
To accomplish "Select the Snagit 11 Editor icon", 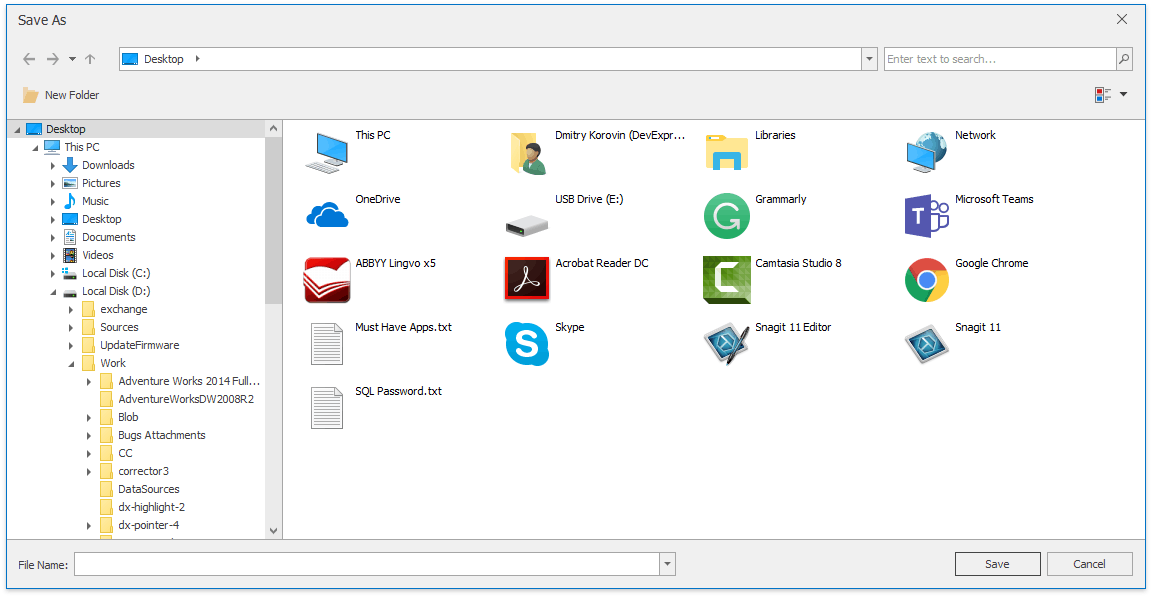I will click(x=727, y=344).
